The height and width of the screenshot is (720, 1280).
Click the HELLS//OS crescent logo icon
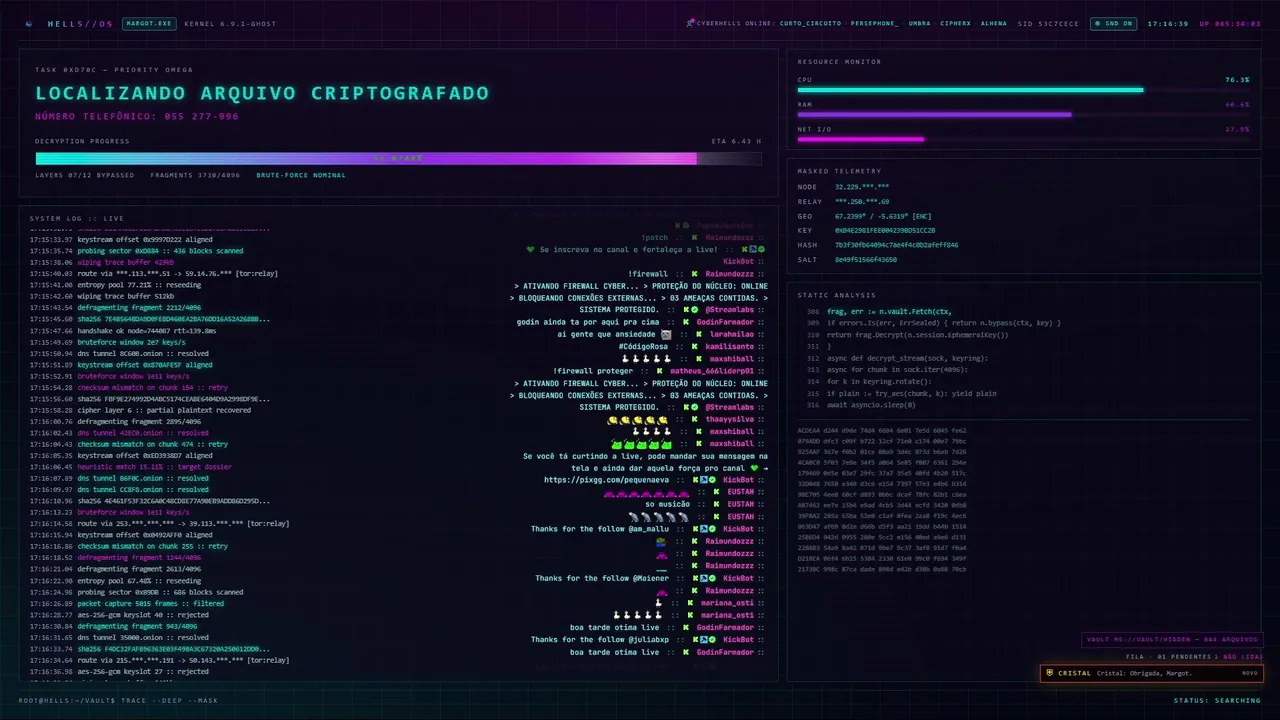[29, 23]
